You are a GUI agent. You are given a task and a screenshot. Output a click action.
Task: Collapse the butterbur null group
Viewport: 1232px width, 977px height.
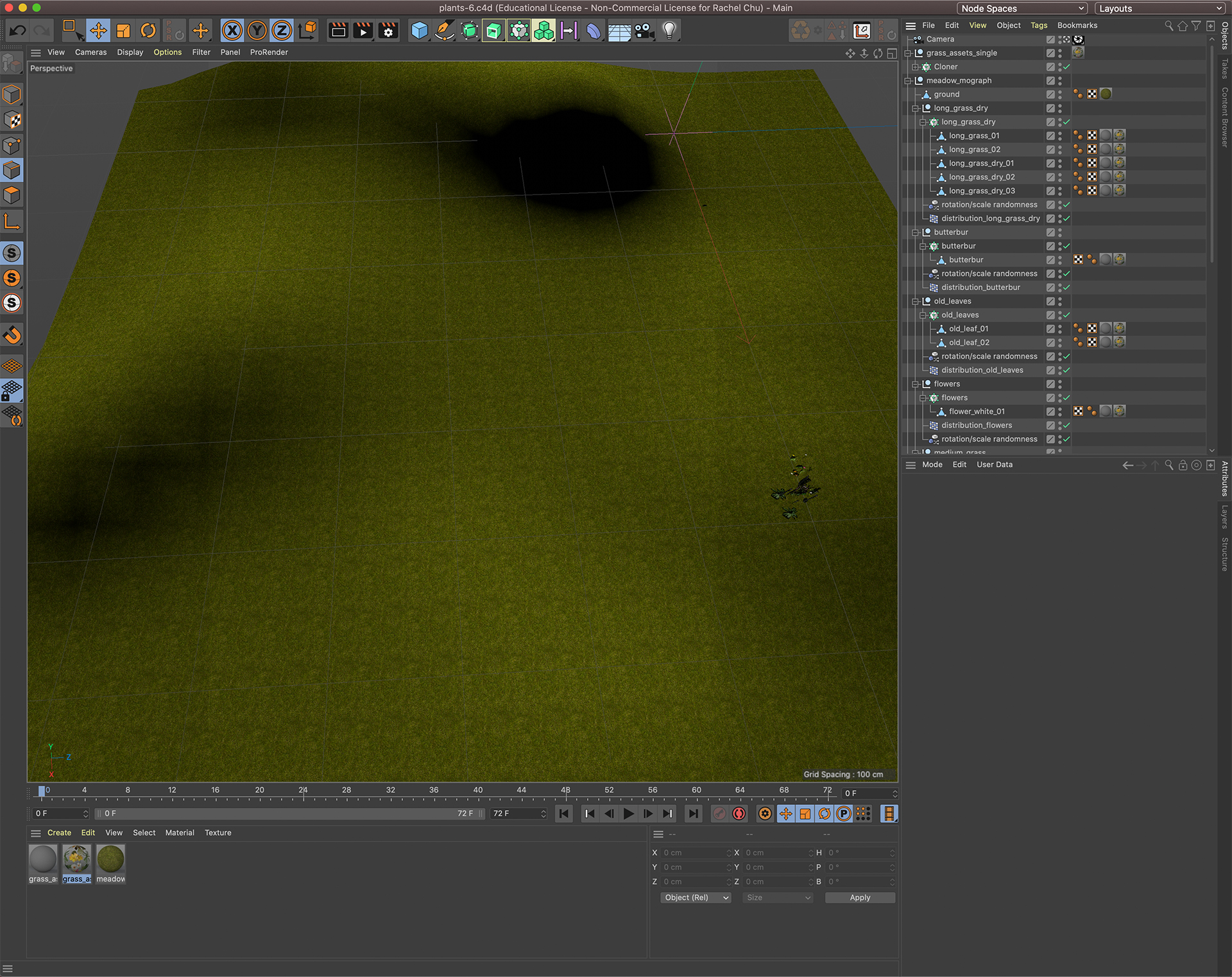916,232
